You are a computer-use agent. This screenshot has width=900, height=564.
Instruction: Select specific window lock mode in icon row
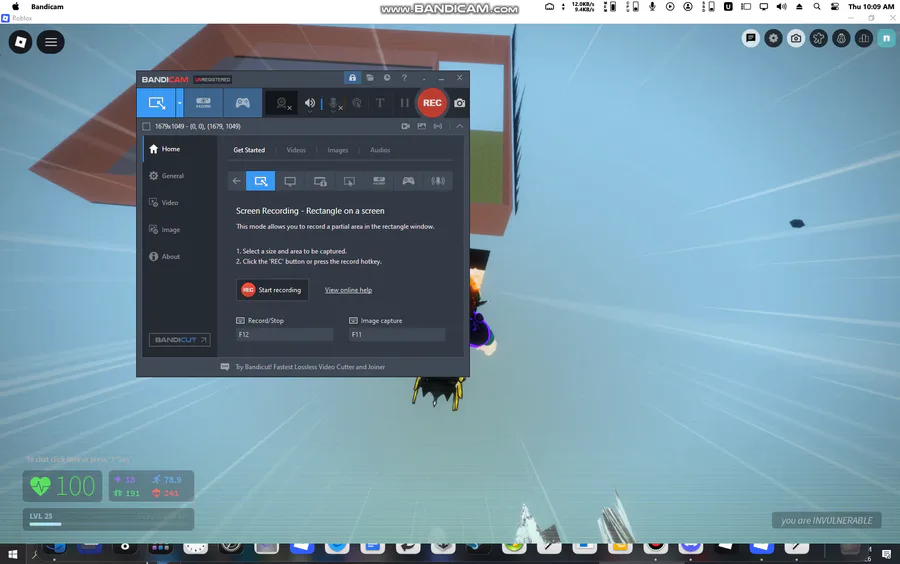click(320, 181)
